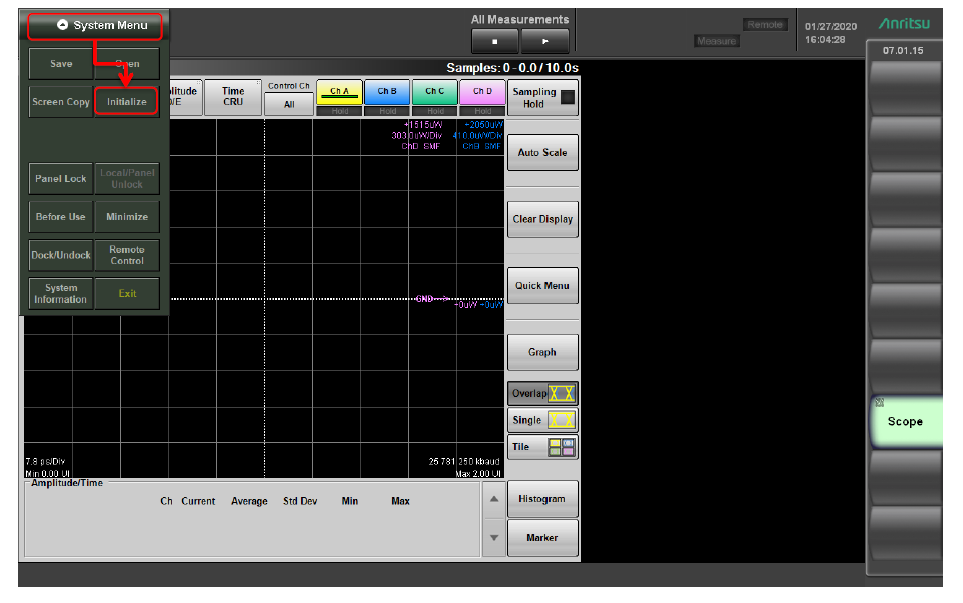Select the Overlap display mode icon
The width and height of the screenshot is (963, 603).
pos(562,394)
